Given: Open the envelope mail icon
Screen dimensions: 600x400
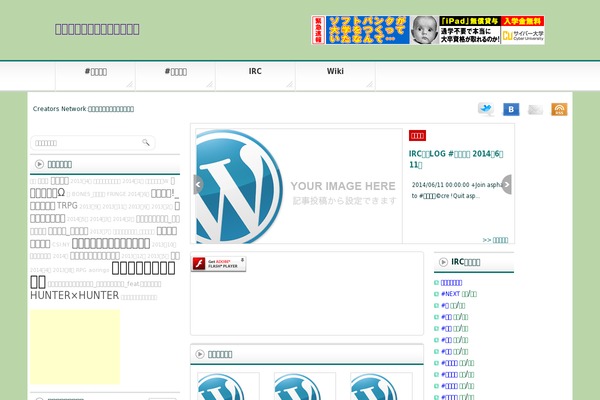Looking at the screenshot, I should click(535, 110).
